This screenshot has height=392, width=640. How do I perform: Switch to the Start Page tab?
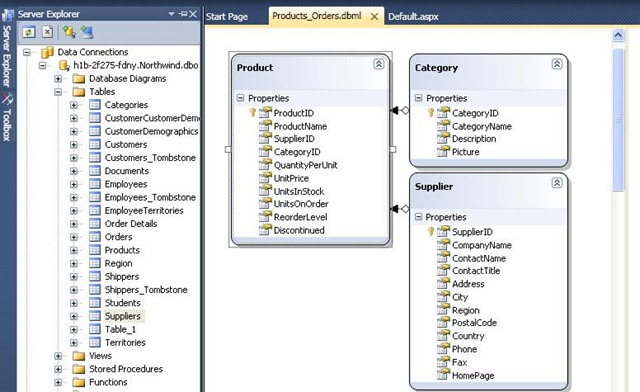point(227,17)
